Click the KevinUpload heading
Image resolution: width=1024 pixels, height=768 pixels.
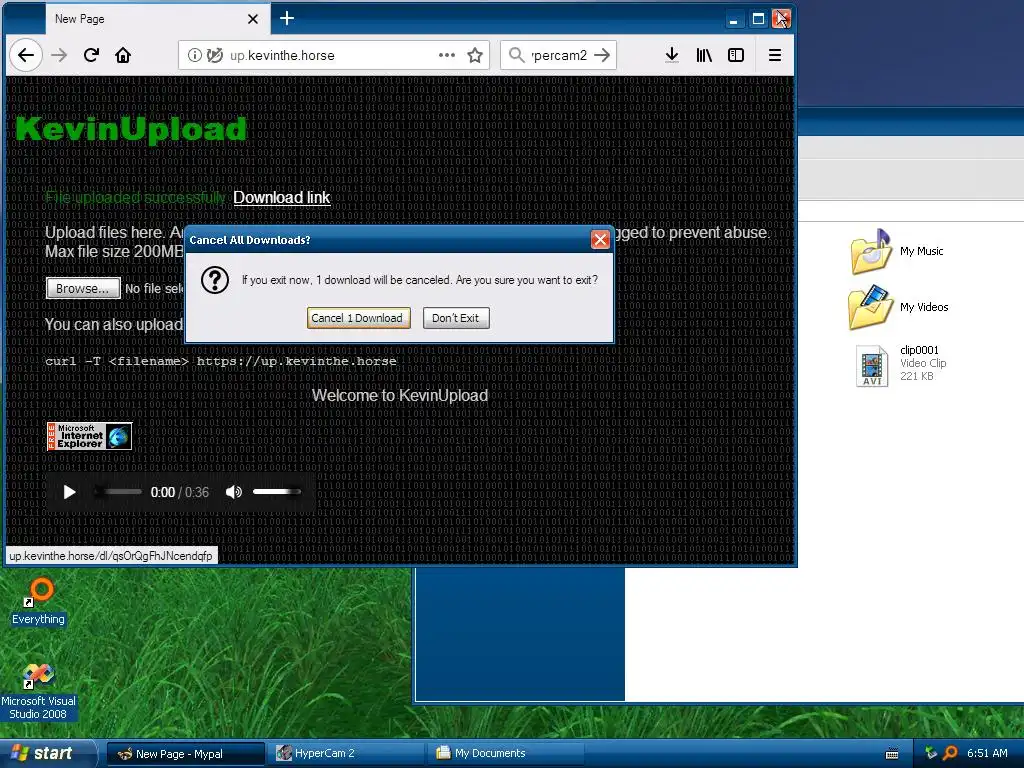[x=131, y=129]
